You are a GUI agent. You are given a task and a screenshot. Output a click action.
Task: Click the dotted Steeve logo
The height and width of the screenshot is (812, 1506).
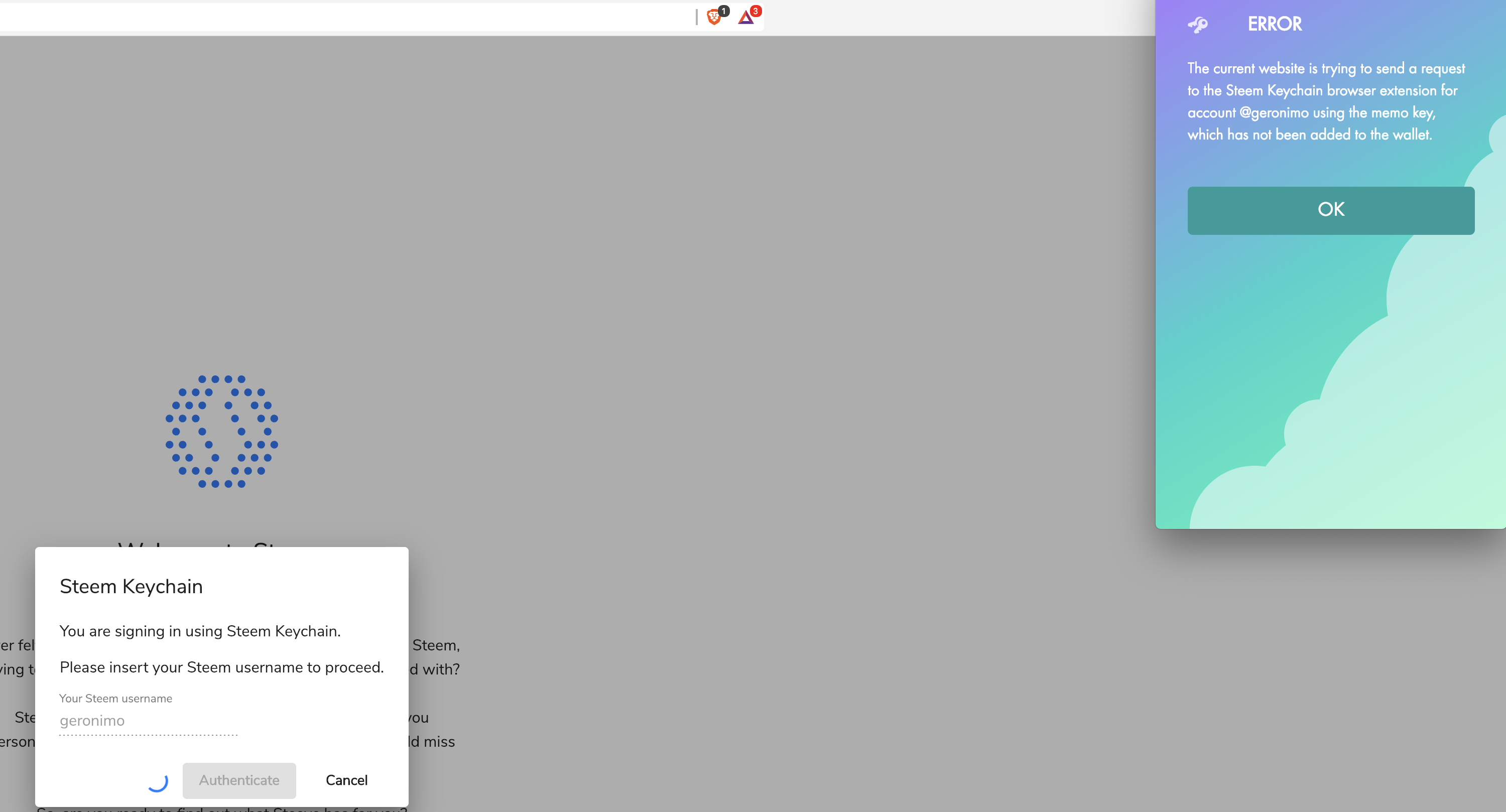click(x=221, y=432)
